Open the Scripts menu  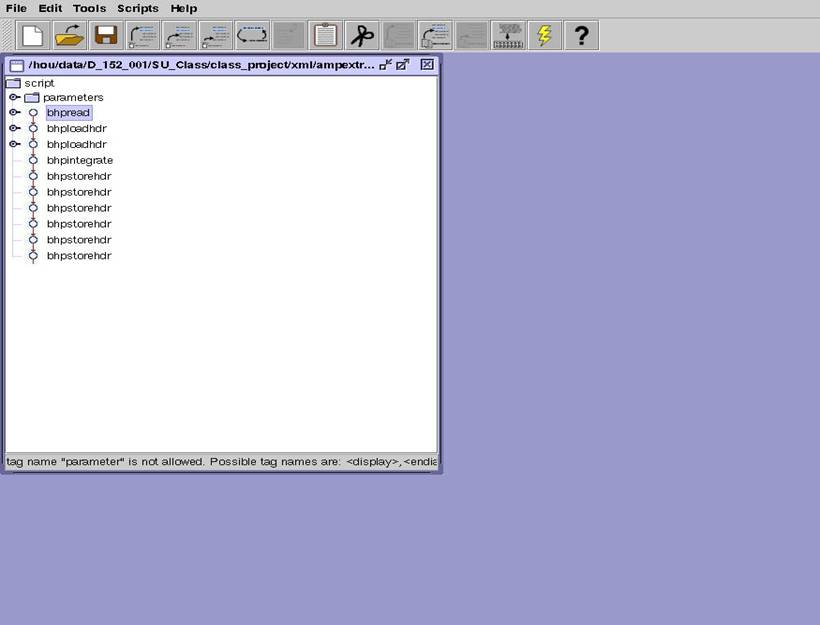[x=138, y=8]
